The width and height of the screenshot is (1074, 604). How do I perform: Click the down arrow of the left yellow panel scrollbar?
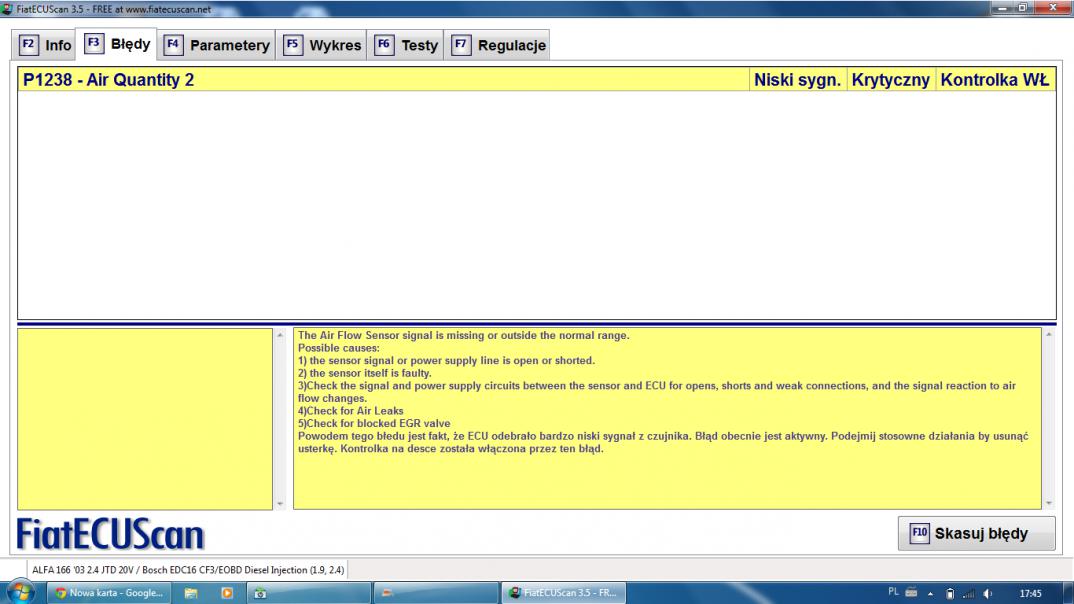click(279, 503)
